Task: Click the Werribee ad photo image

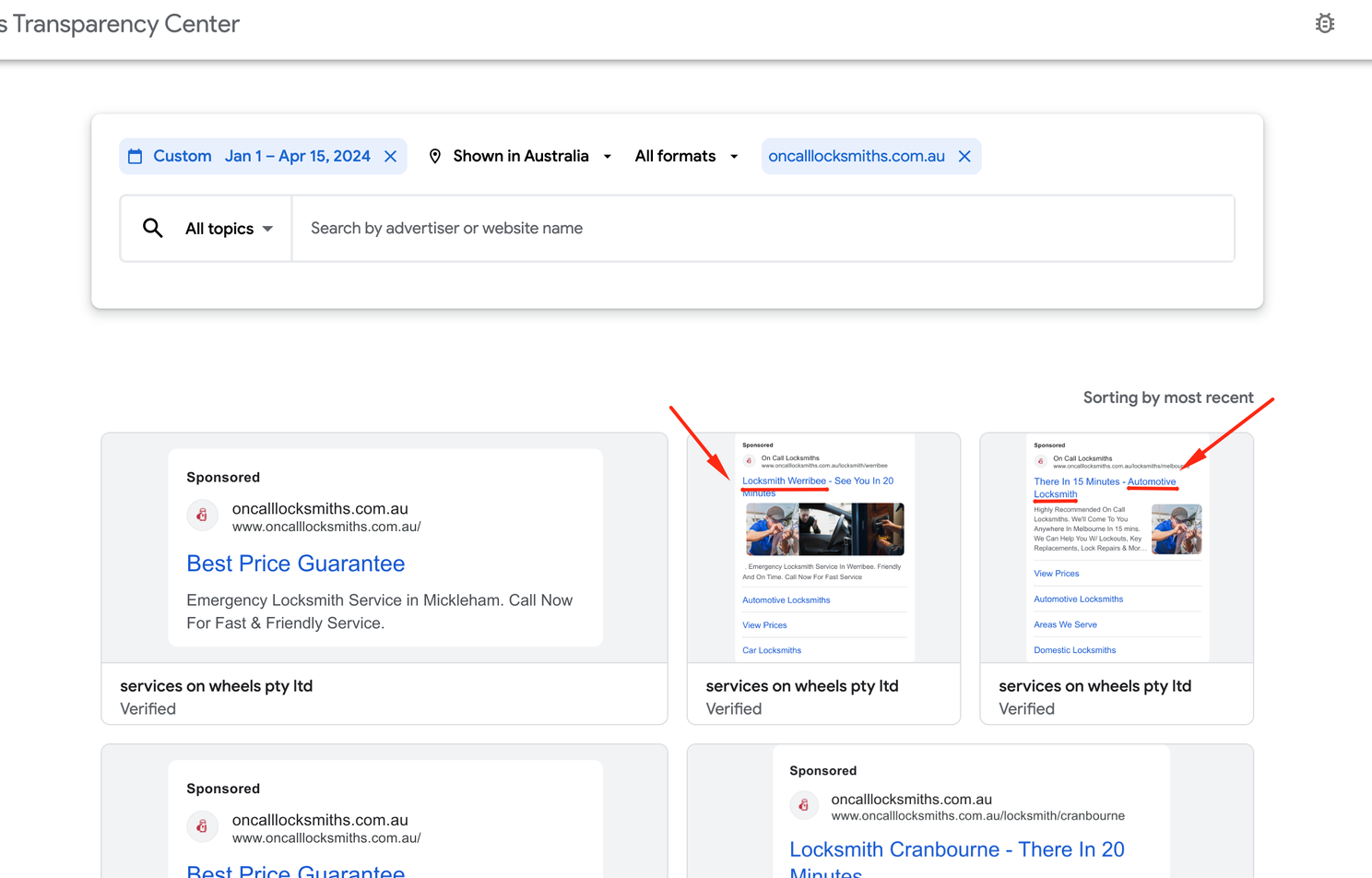Action: click(x=825, y=529)
